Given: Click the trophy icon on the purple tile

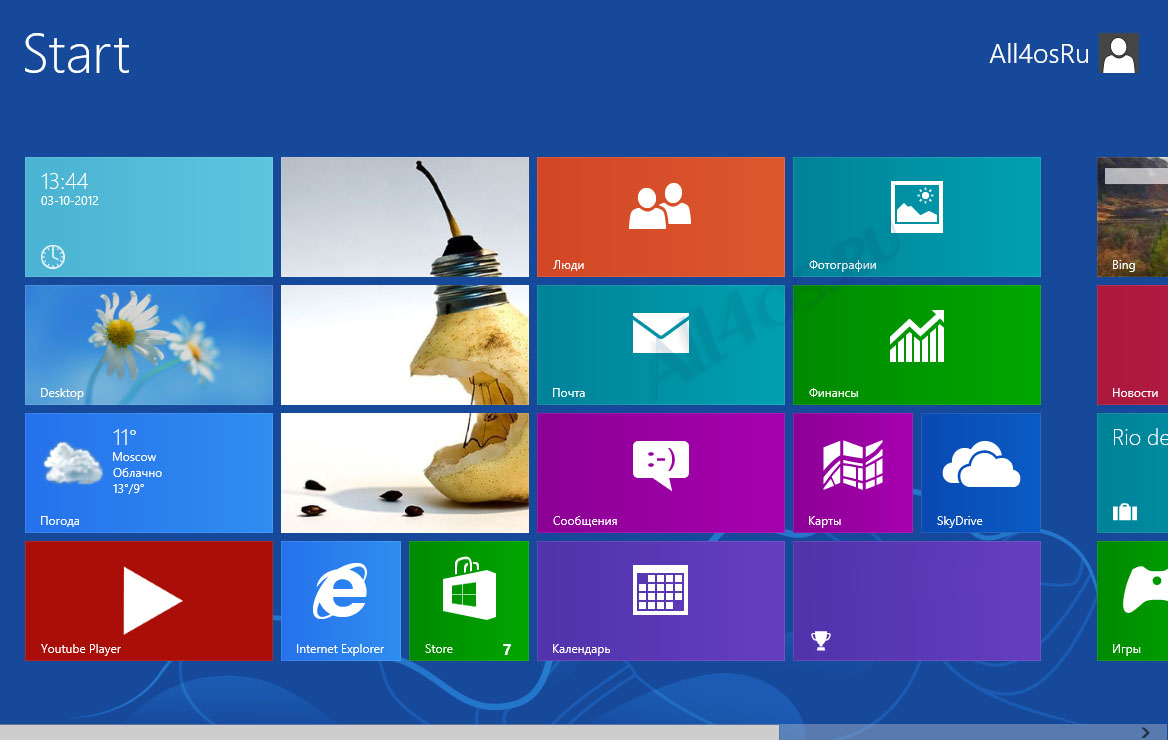Looking at the screenshot, I should 821,640.
